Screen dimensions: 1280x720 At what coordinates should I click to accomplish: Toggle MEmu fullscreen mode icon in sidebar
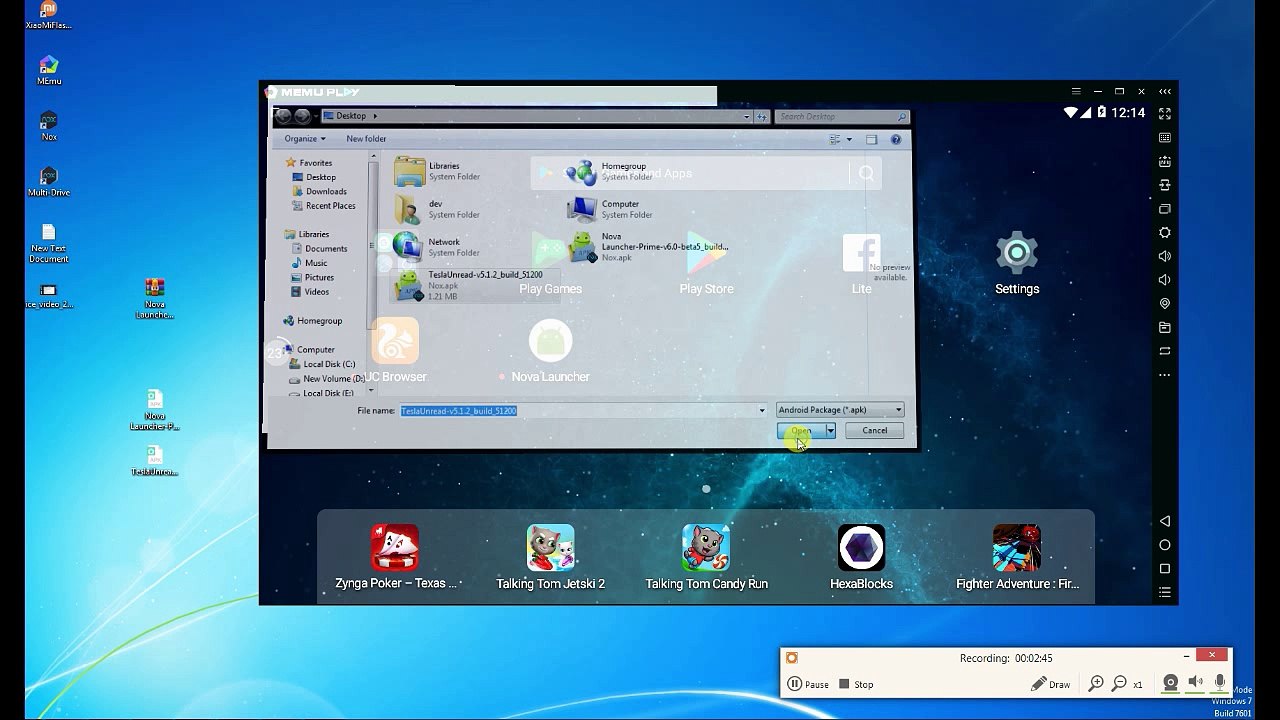click(1165, 114)
